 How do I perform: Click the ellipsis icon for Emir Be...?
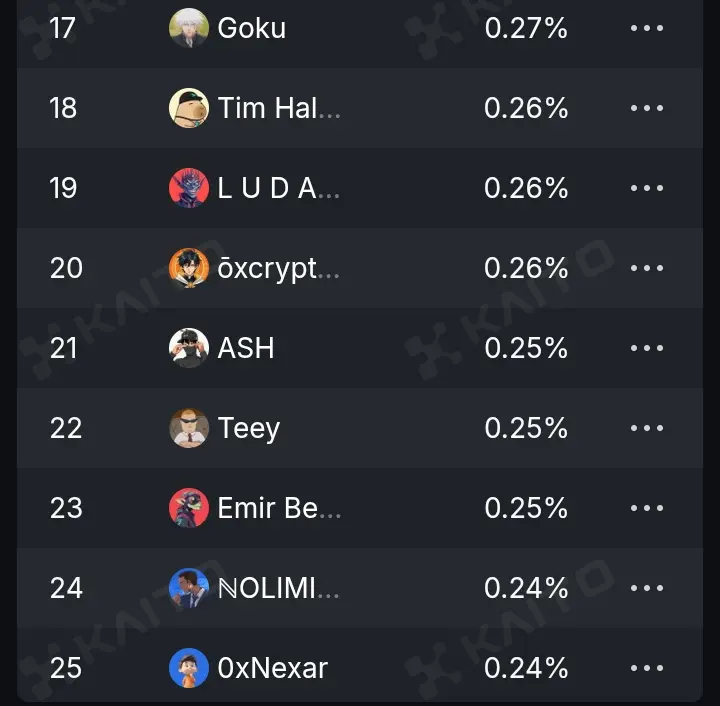click(647, 508)
